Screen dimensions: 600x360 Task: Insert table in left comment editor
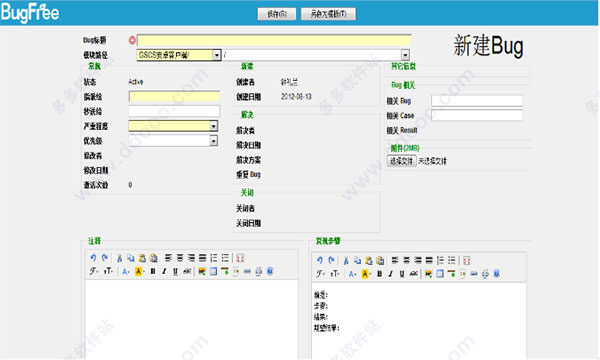click(213, 271)
